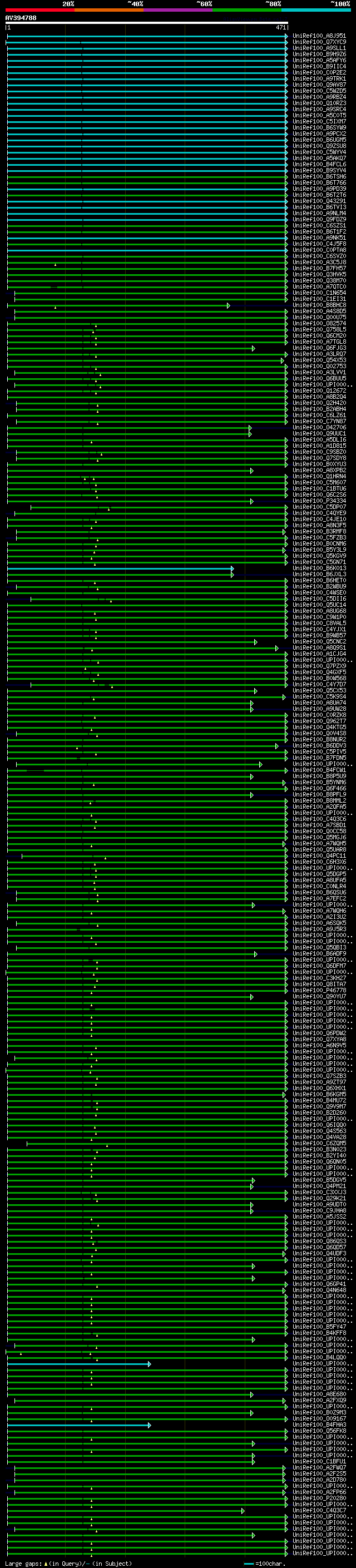Select hit label UniRef100_A9PD39
This screenshot has height=1568, width=356.
(319, 189)
